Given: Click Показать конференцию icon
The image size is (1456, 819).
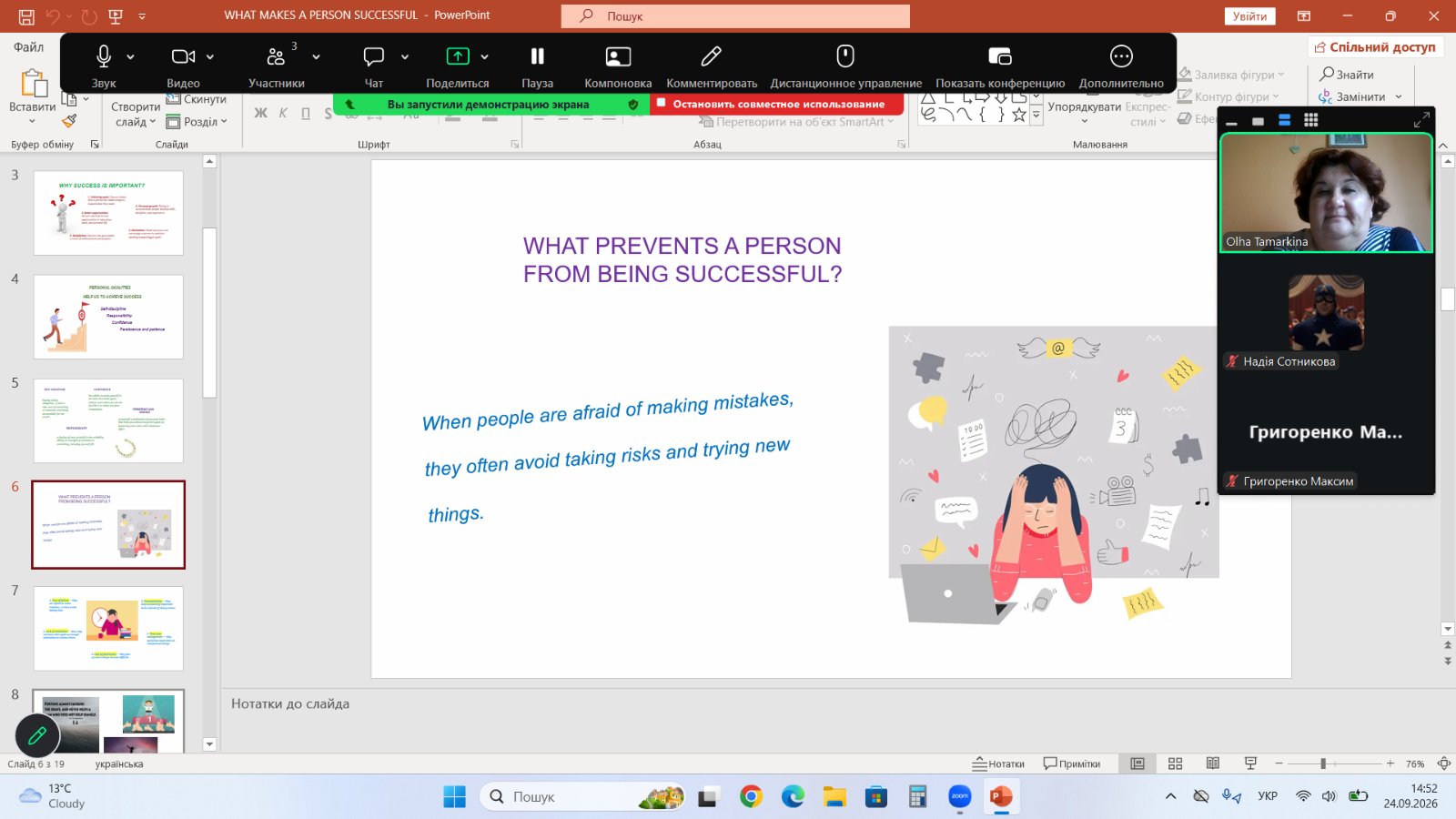Looking at the screenshot, I should tap(1000, 56).
